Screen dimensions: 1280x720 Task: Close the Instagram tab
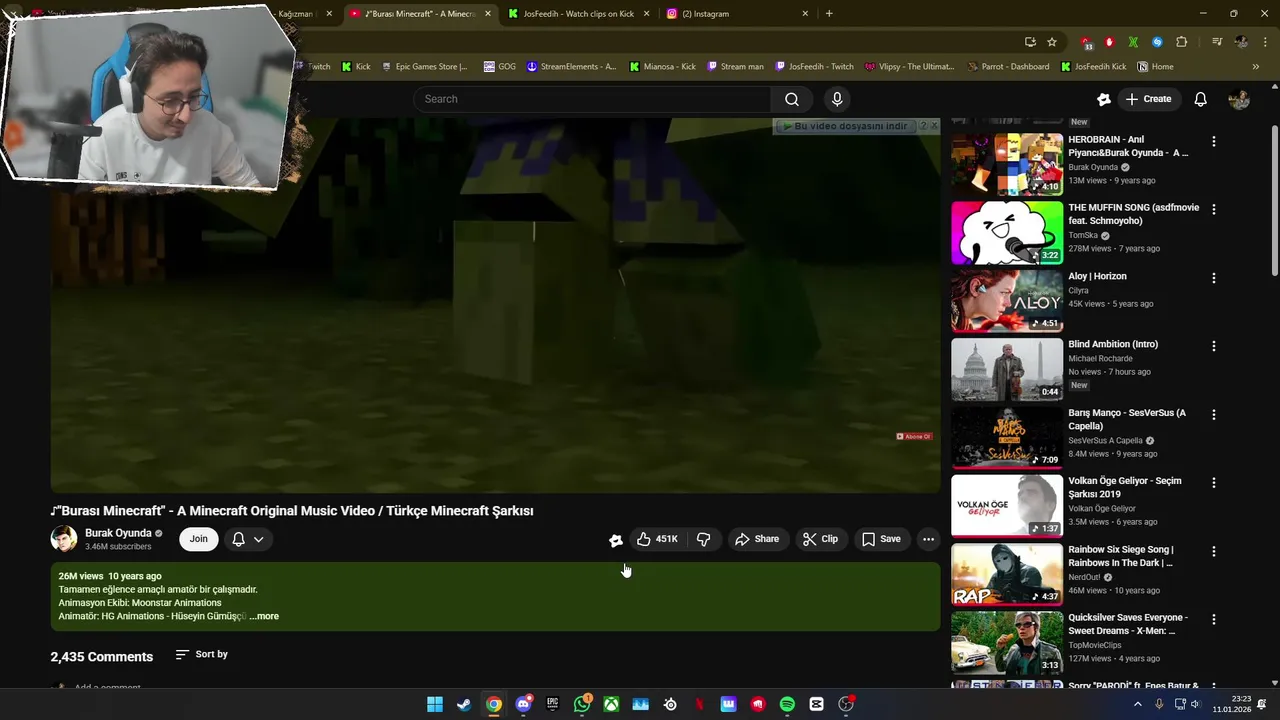point(805,14)
